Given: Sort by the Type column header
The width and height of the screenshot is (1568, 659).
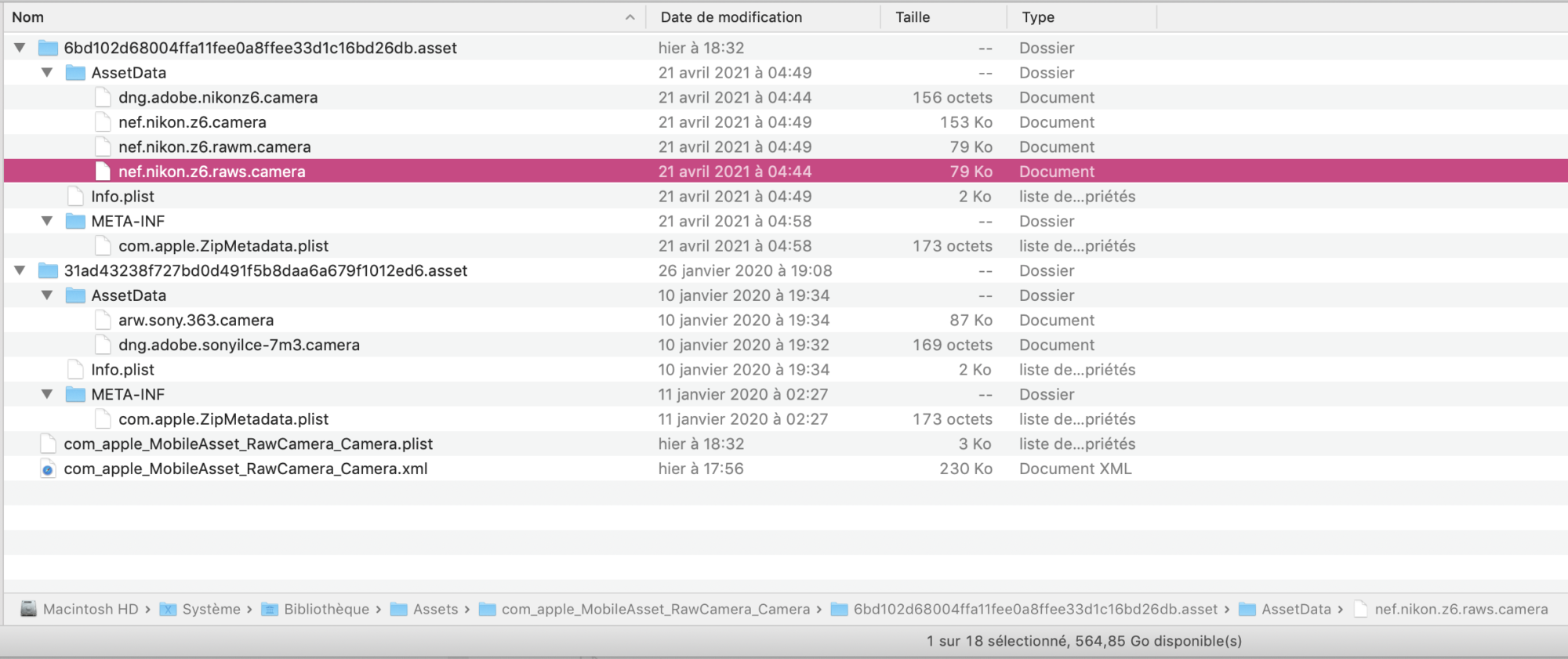Looking at the screenshot, I should [1038, 17].
